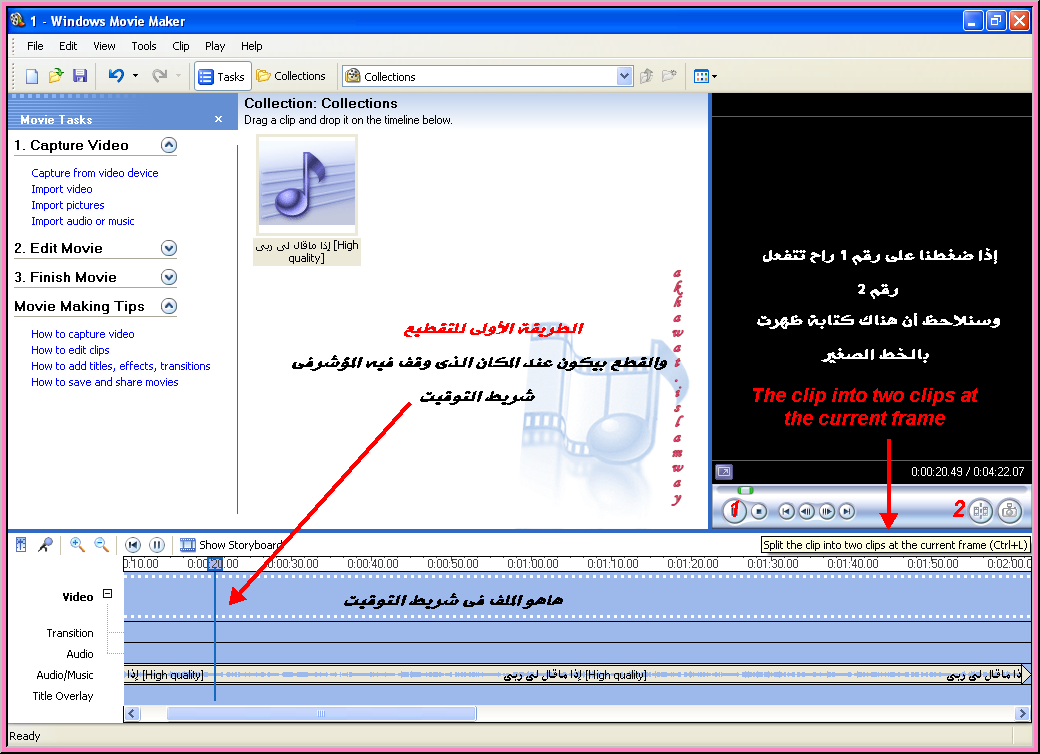The image size is (1040, 754).
Task: Select the audio clip thumbnail in Collections
Action: coord(306,184)
